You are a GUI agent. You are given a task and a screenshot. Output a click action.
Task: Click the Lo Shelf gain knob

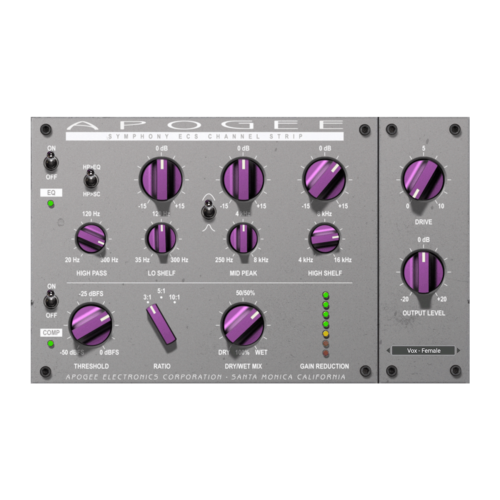click(162, 179)
